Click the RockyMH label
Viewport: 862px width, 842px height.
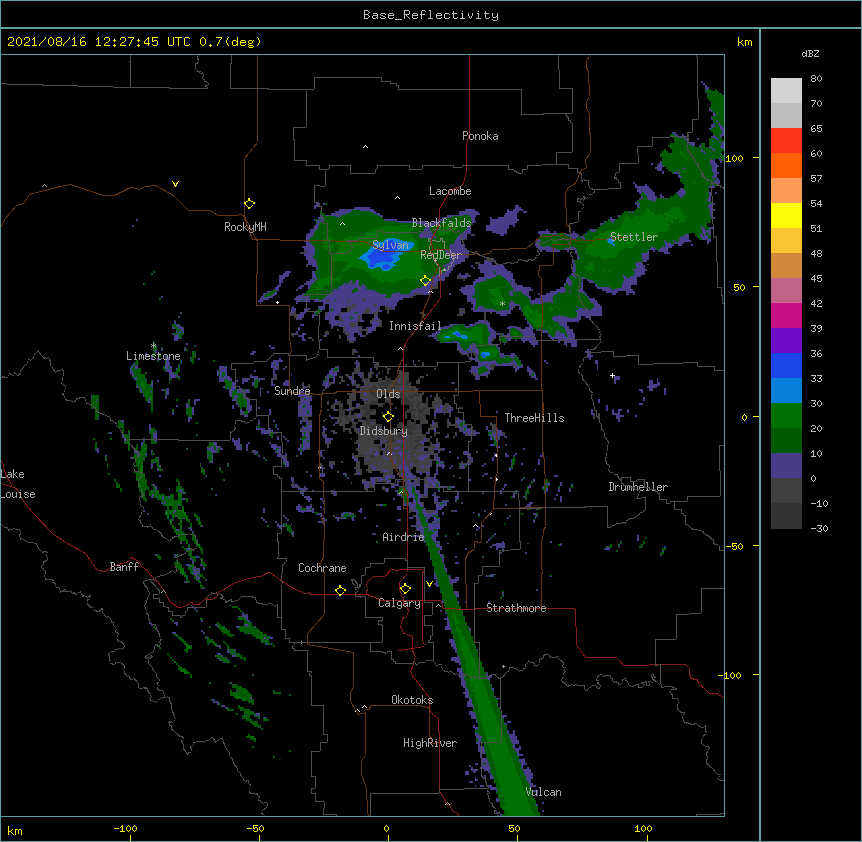245,227
